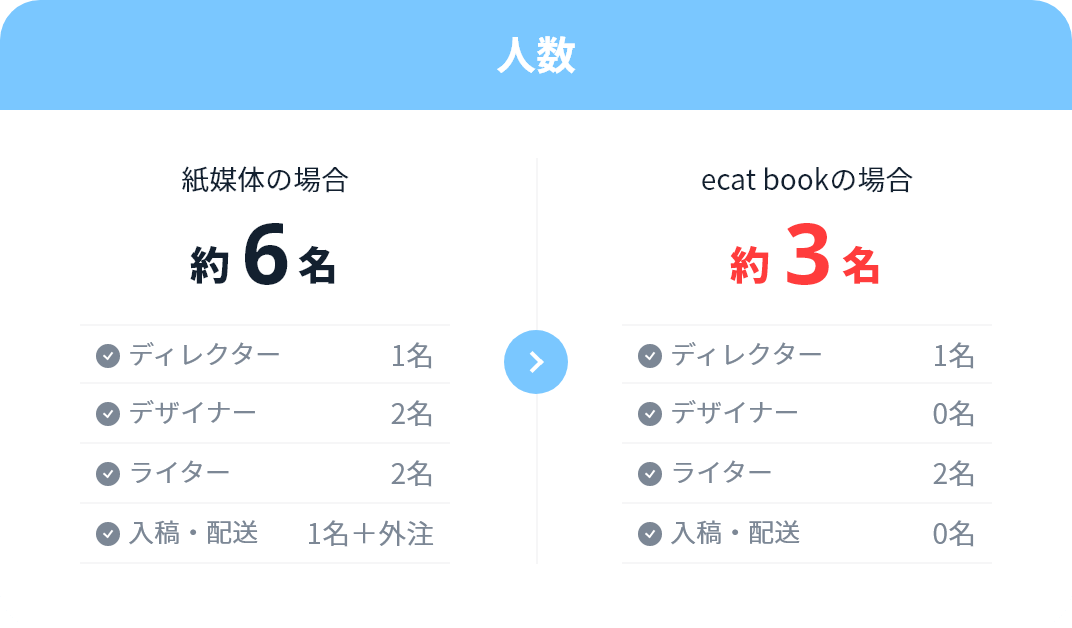
Task: Click the 0名 value for right 入稿・配送
Action: 954,534
